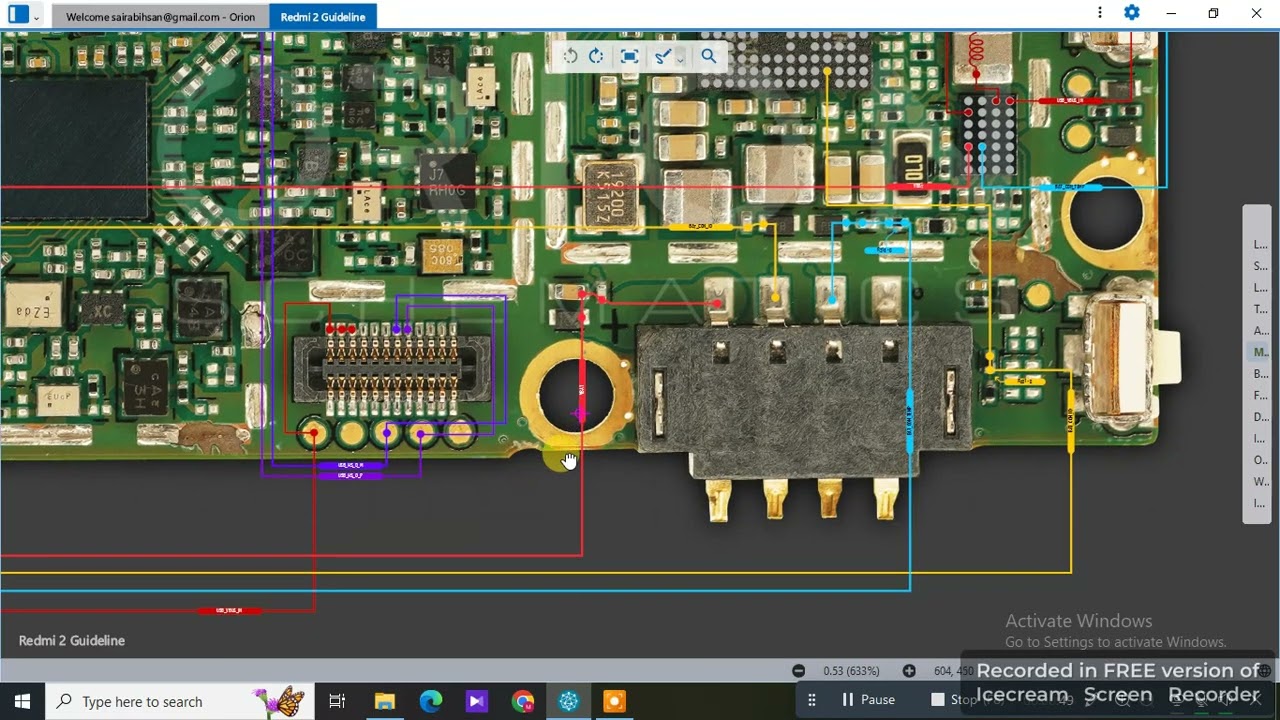This screenshot has height=720, width=1280.
Task: Select the 'W...' side list item
Action: [1260, 482]
